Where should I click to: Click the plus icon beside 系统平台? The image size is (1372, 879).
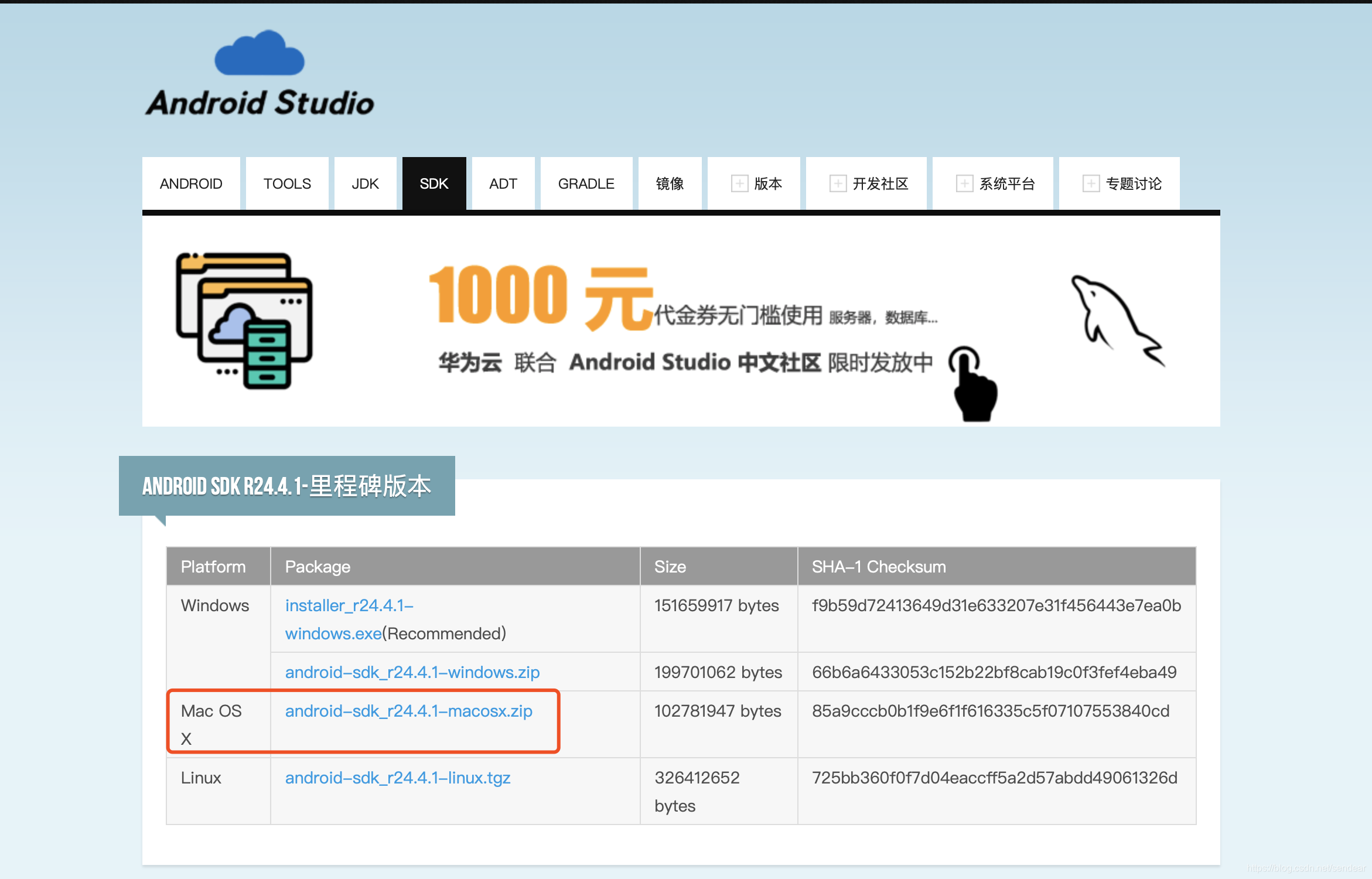(964, 183)
